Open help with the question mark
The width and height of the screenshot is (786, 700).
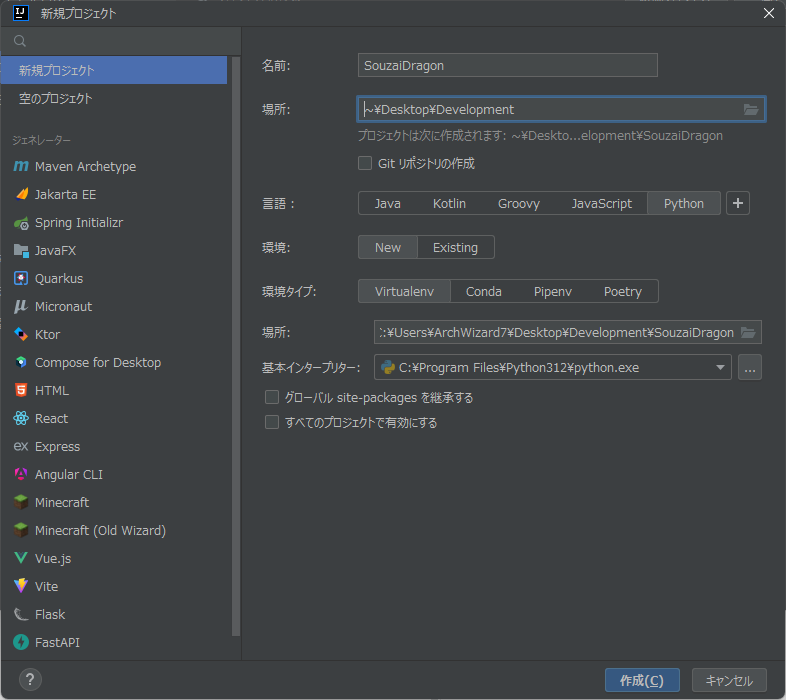pos(30,679)
